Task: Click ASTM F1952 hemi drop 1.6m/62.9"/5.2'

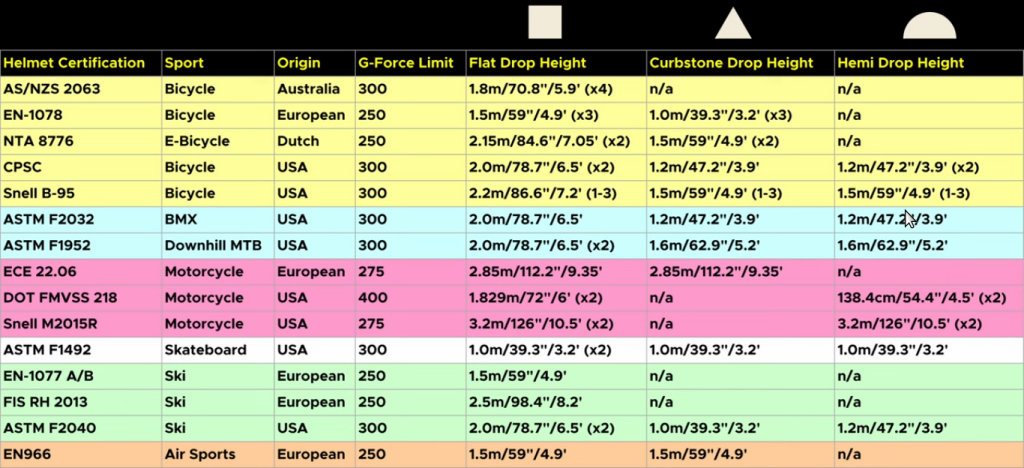Action: coord(929,246)
